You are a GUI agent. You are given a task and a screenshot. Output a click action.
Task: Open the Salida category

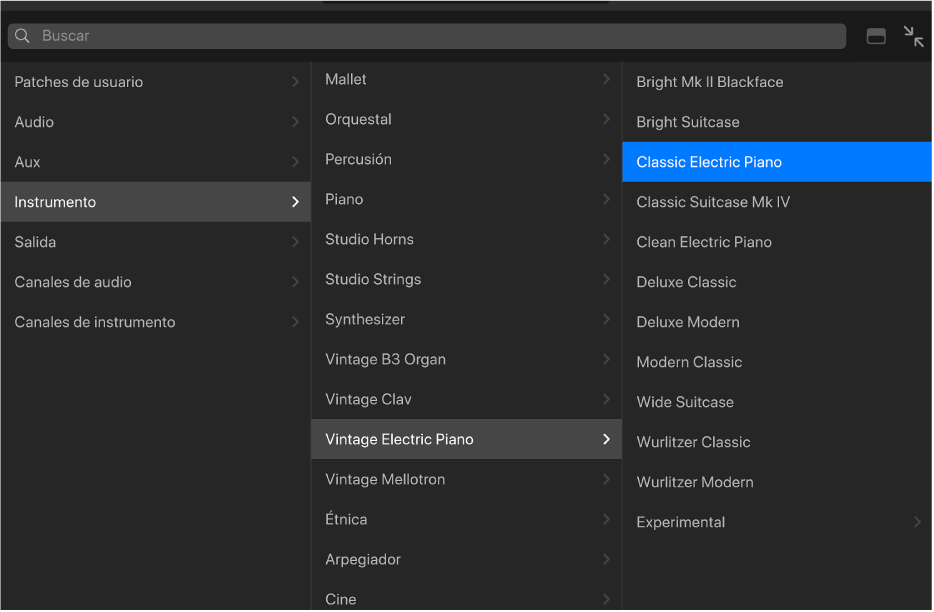(155, 242)
